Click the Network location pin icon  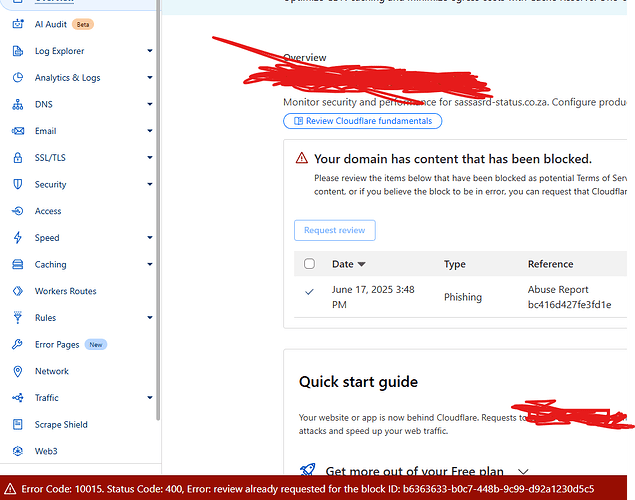pos(18,371)
